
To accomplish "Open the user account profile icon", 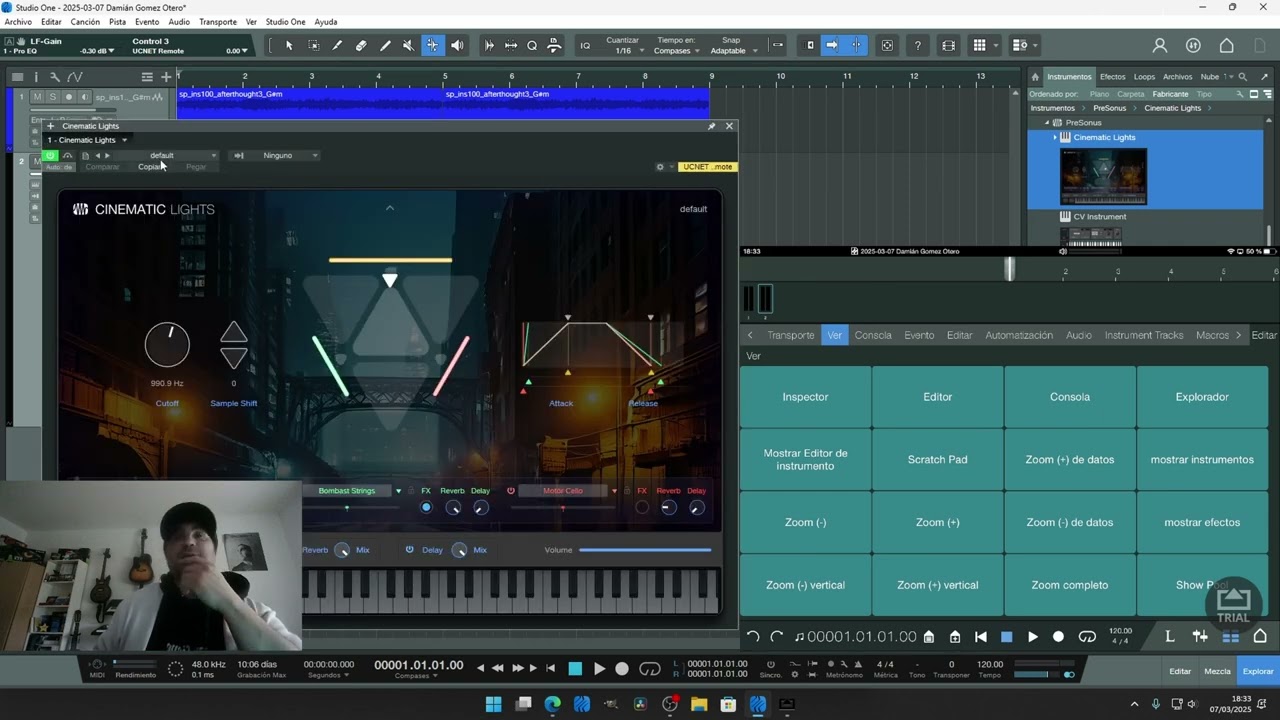I will click(1160, 45).
